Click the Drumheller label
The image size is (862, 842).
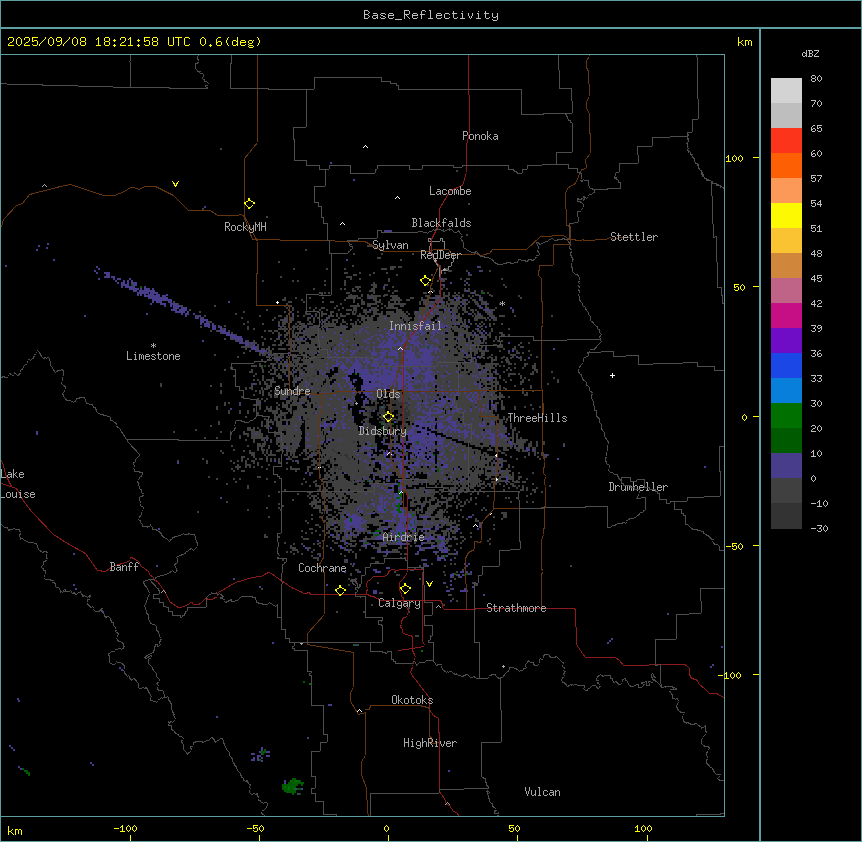[638, 487]
